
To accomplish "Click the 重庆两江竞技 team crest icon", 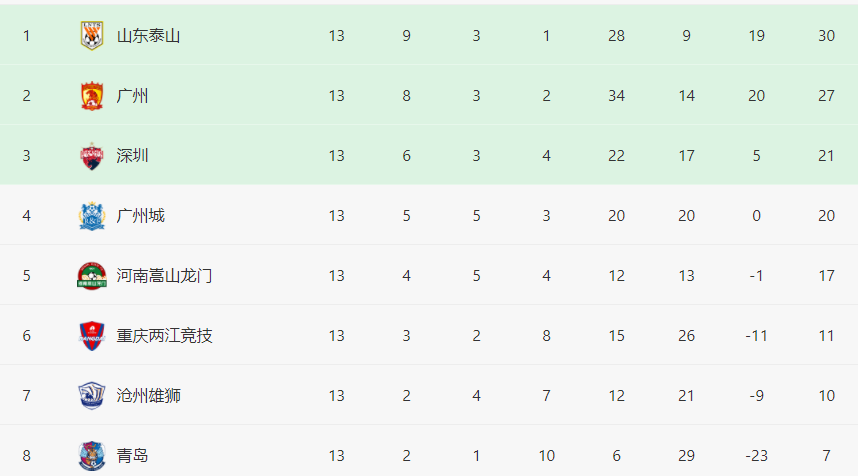I will [92, 336].
